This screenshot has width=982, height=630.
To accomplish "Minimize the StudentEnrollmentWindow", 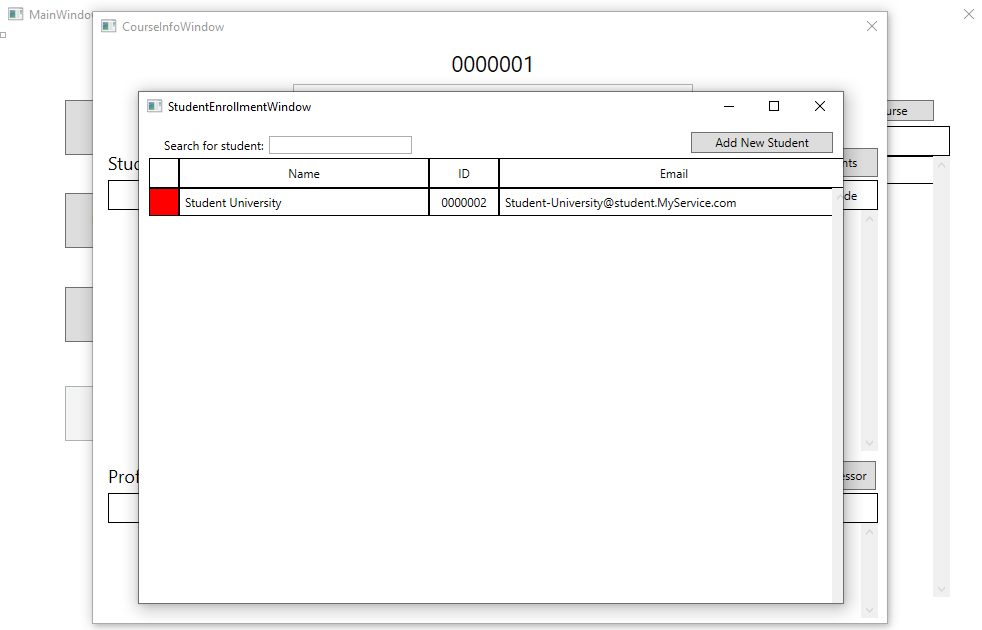I will tap(729, 106).
